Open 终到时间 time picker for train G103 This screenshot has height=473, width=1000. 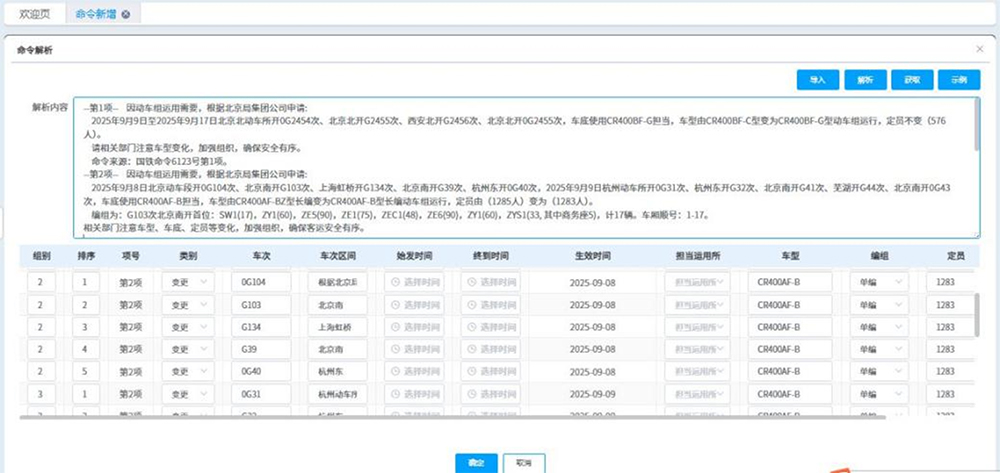[490, 303]
